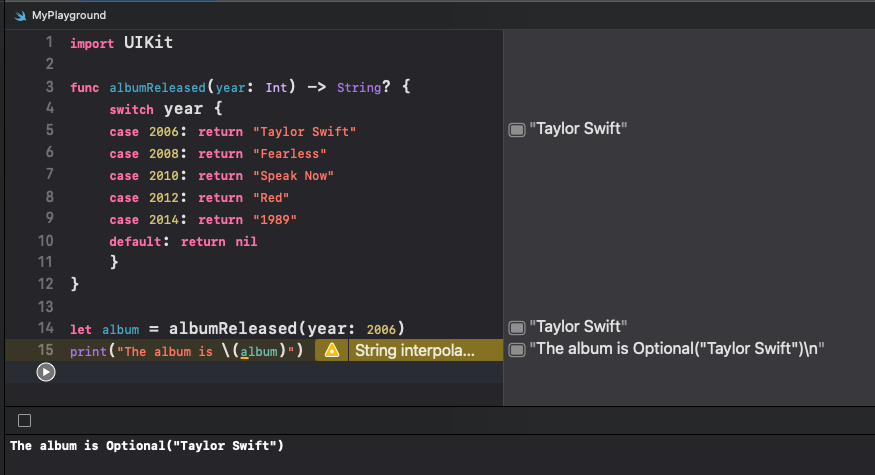Expand the String interpola... warning message

click(415, 350)
